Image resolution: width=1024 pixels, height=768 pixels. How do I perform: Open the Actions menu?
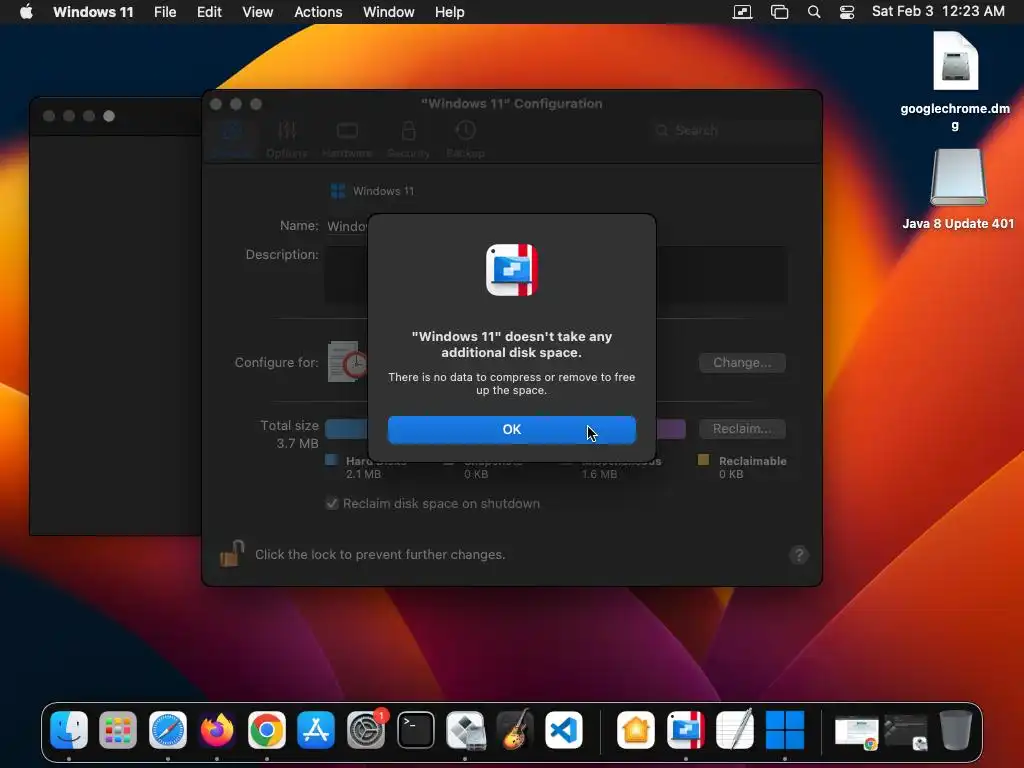318,12
